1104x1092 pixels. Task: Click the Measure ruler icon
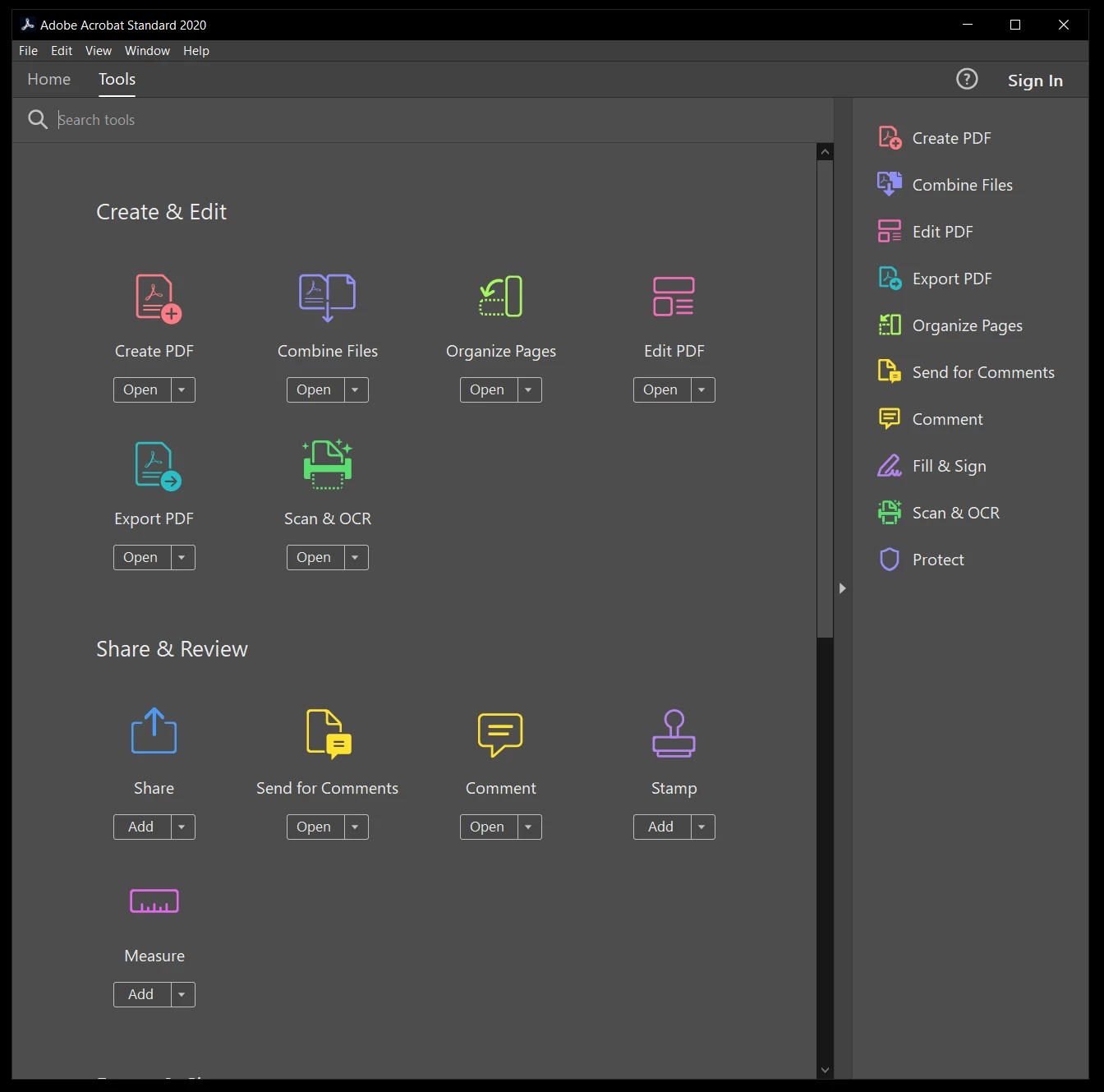[154, 901]
